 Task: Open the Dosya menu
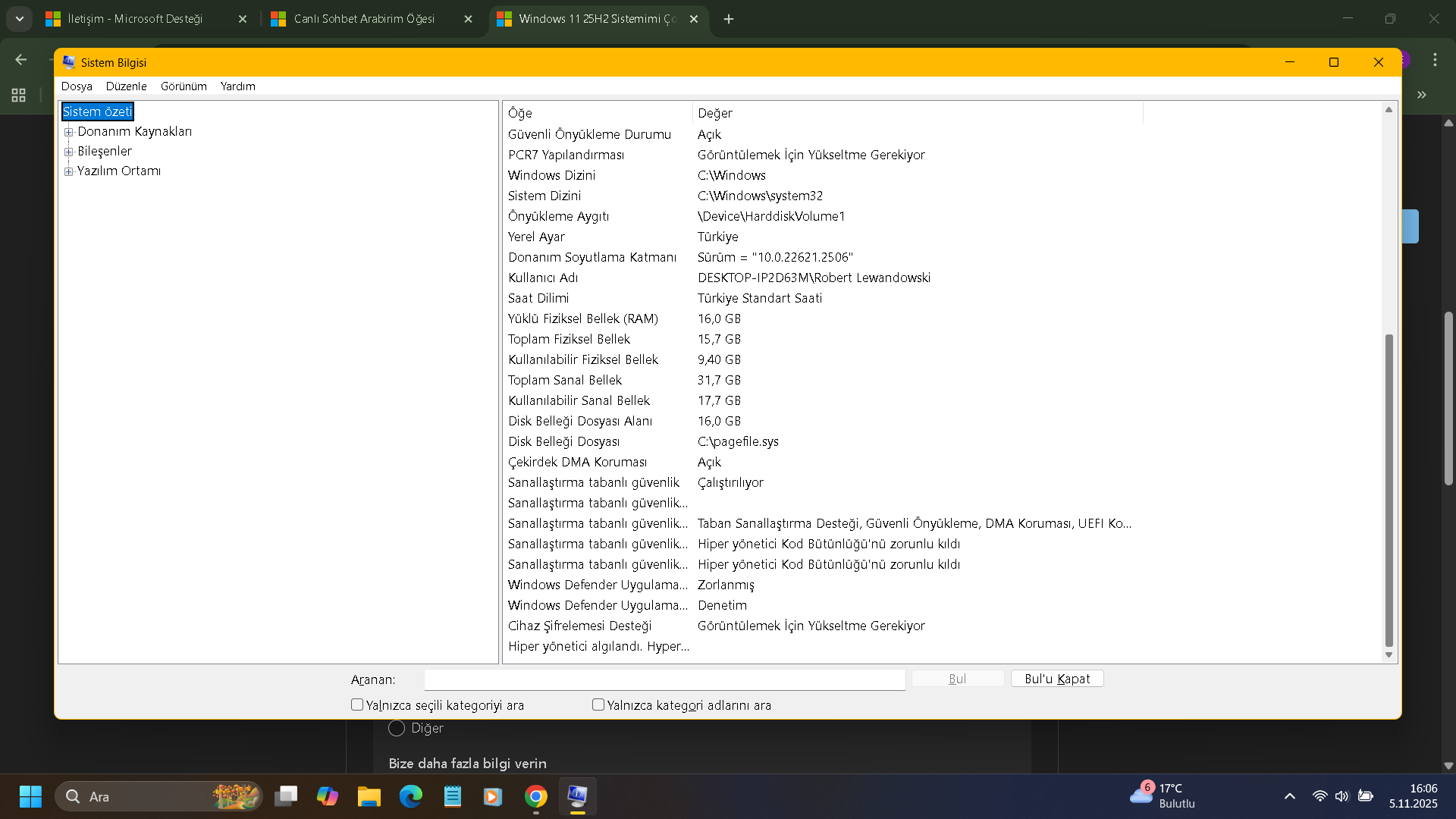[77, 86]
